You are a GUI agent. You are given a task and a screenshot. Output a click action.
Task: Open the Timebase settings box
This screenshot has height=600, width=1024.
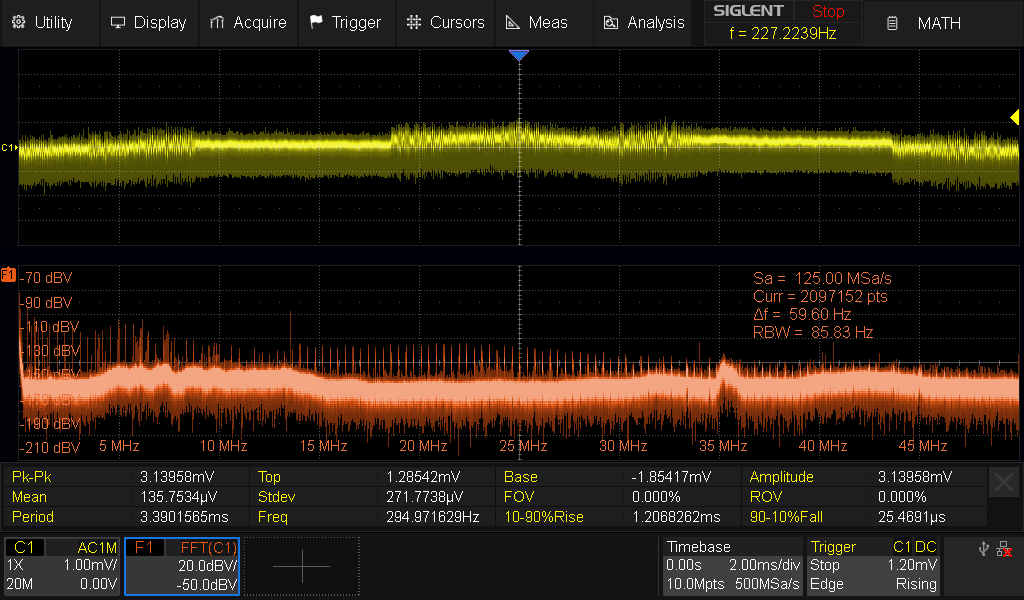[732, 566]
